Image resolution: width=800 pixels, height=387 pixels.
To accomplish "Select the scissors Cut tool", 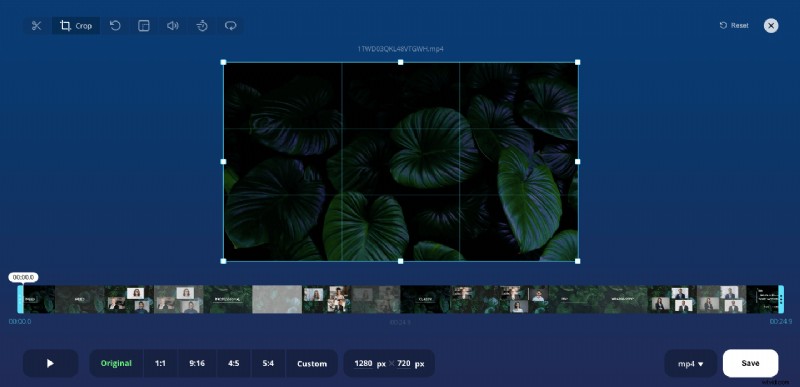I will pyautogui.click(x=36, y=25).
